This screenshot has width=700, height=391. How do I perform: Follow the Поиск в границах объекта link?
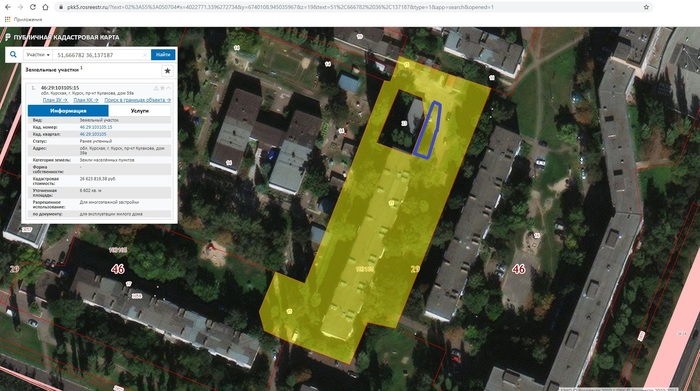(x=138, y=100)
